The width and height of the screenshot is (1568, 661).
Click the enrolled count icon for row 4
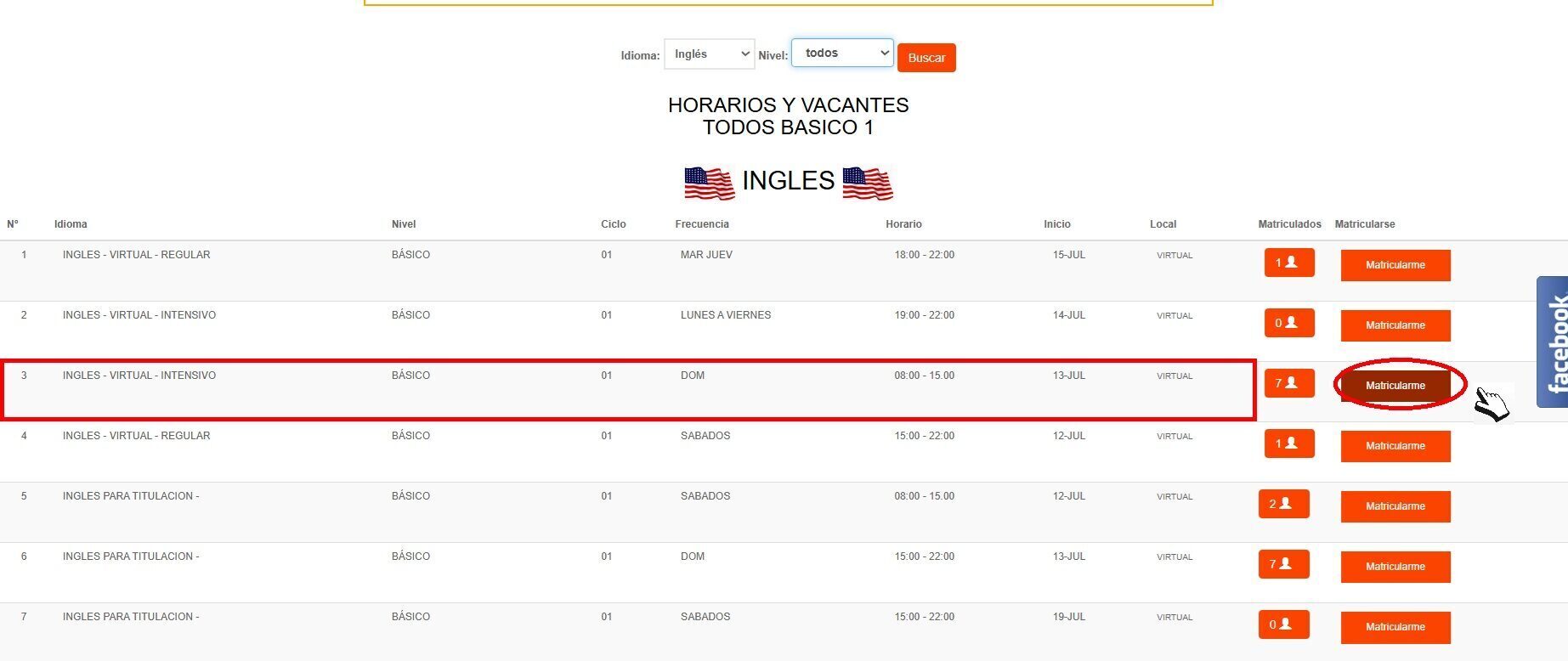point(1288,443)
